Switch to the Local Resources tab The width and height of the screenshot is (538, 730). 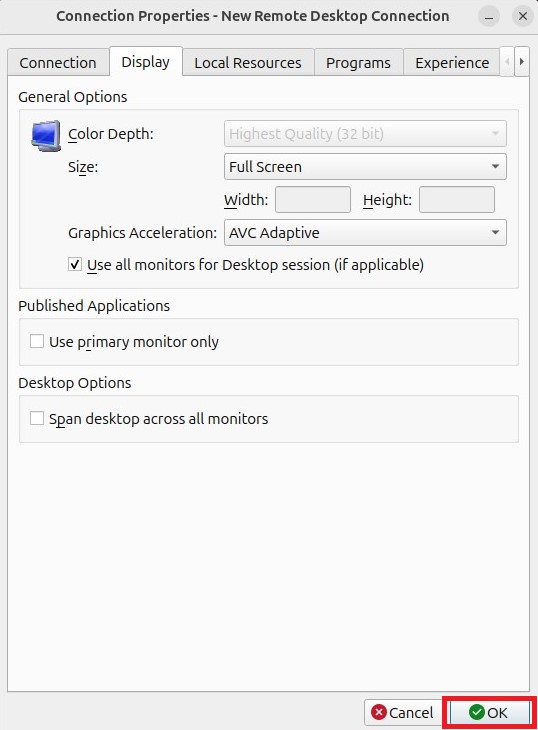[248, 62]
